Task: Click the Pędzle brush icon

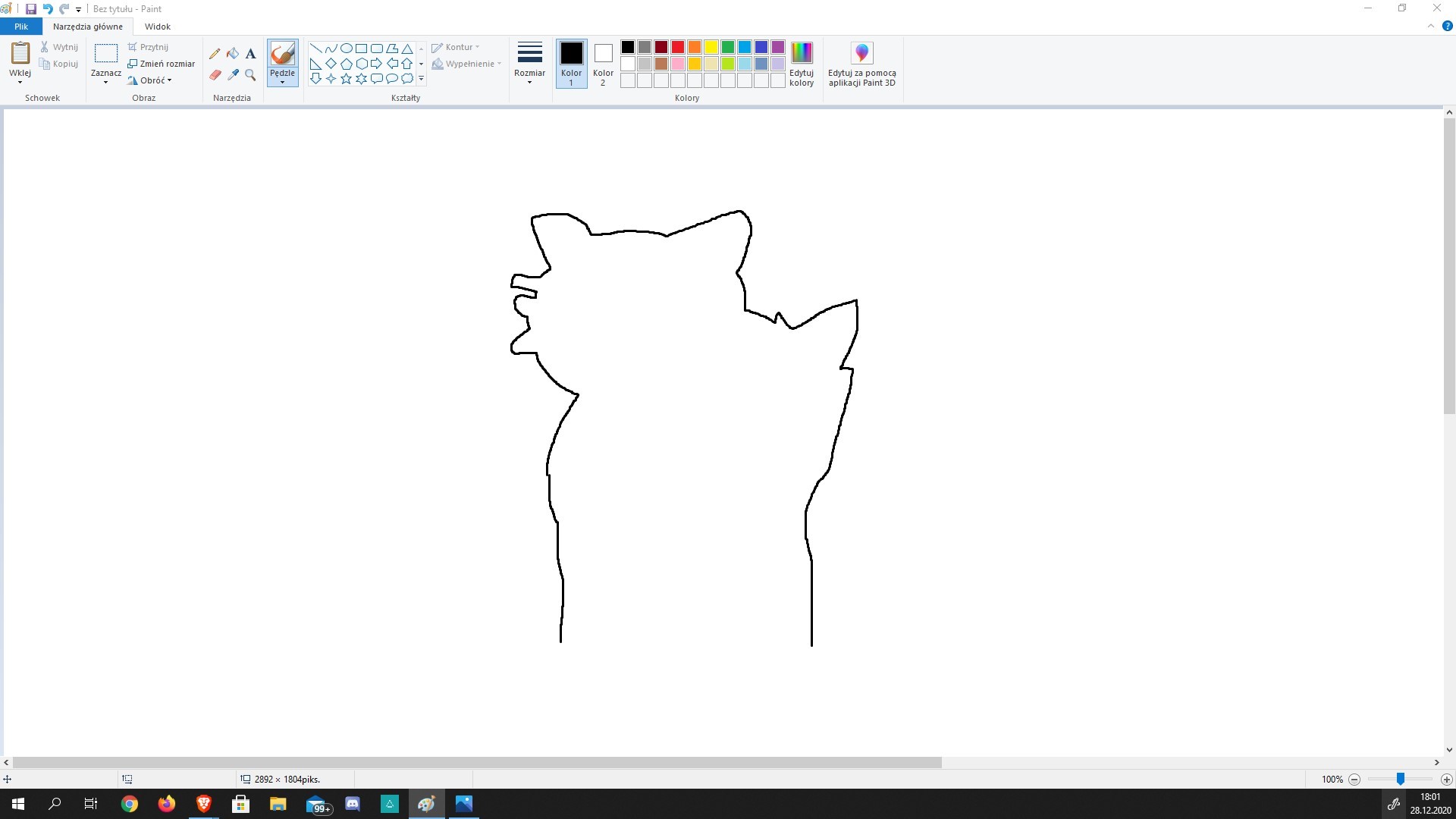Action: coord(282,54)
